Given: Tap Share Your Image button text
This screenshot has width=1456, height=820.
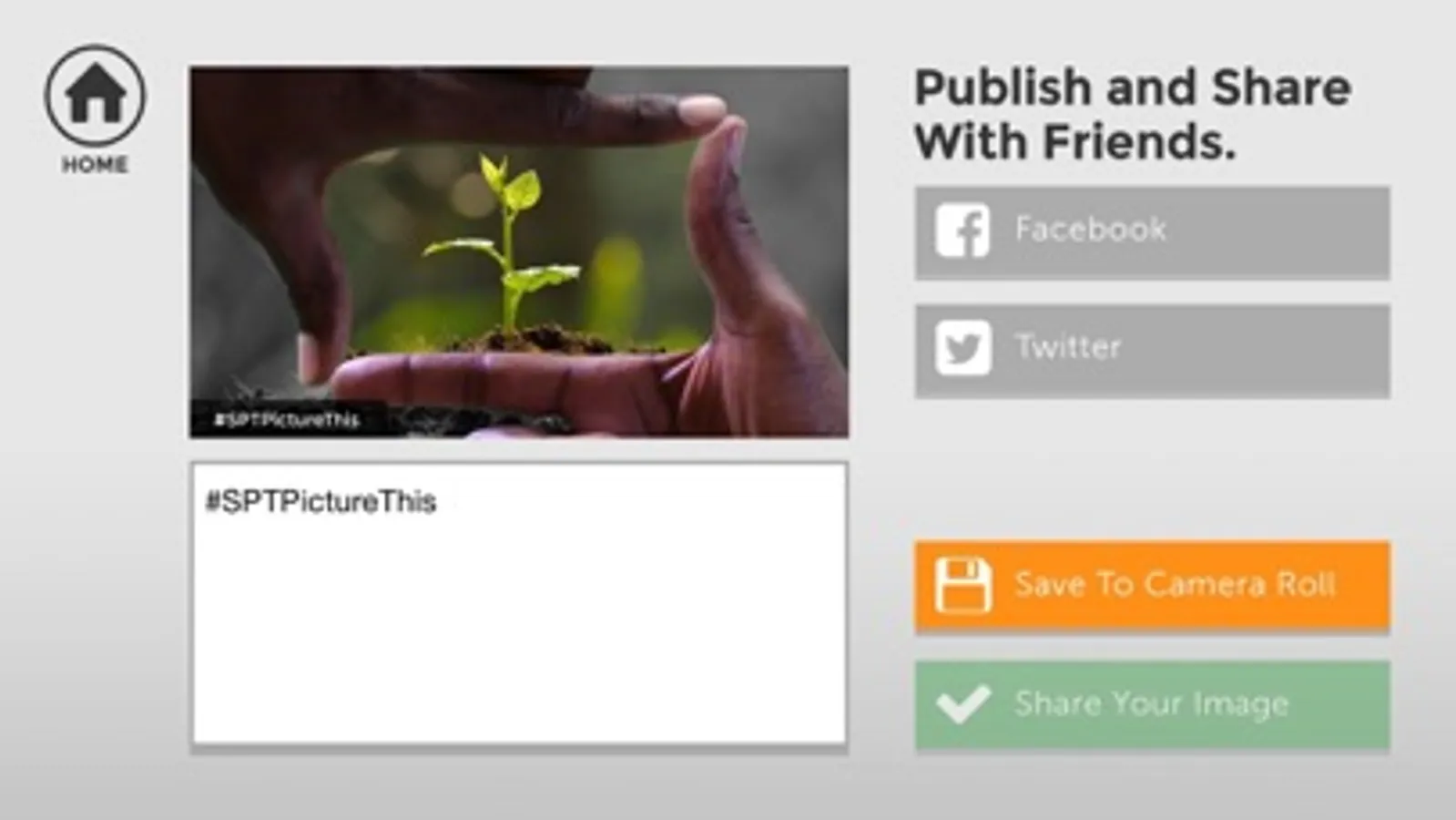Looking at the screenshot, I should (x=1152, y=703).
